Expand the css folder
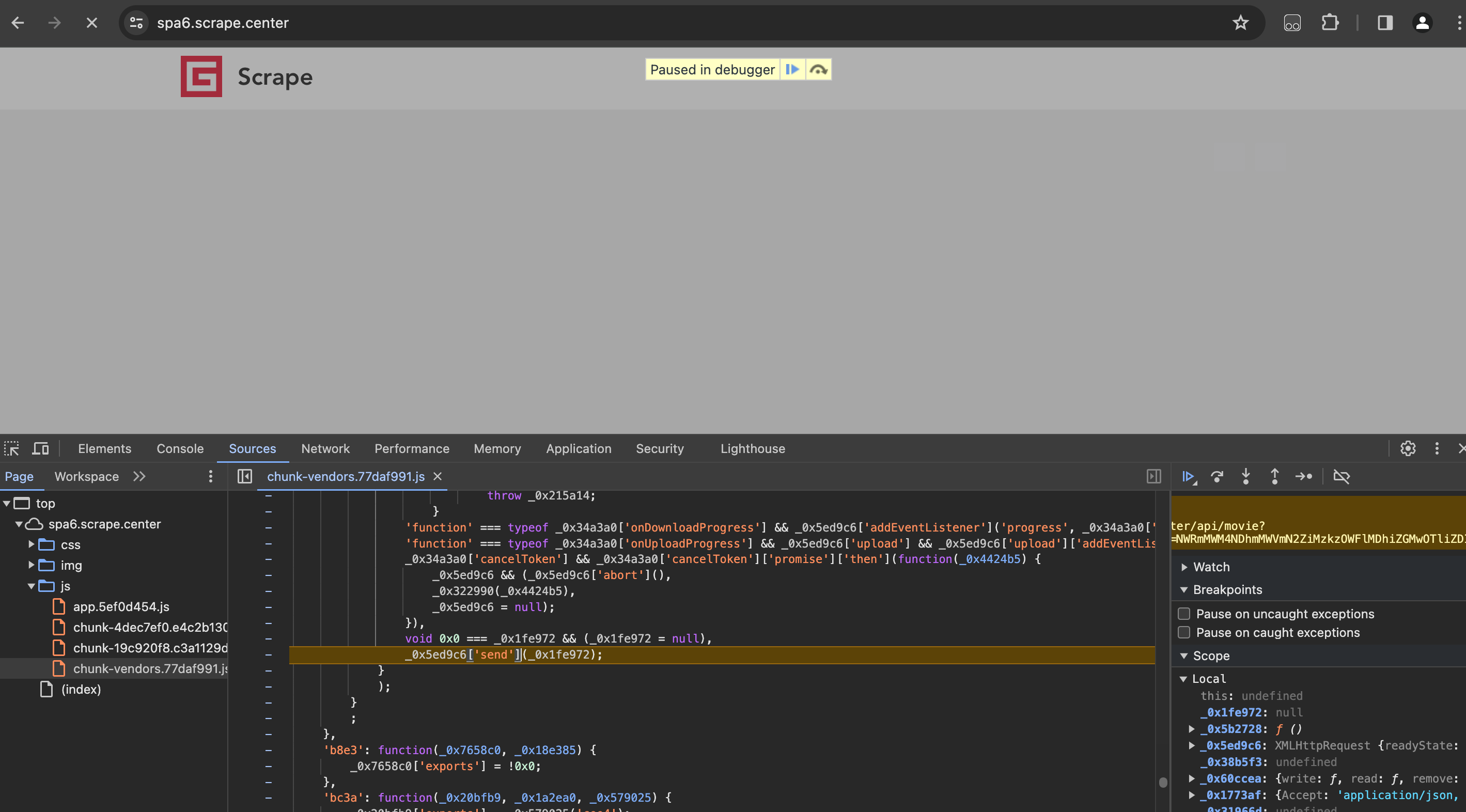The width and height of the screenshot is (1466, 812). tap(32, 545)
